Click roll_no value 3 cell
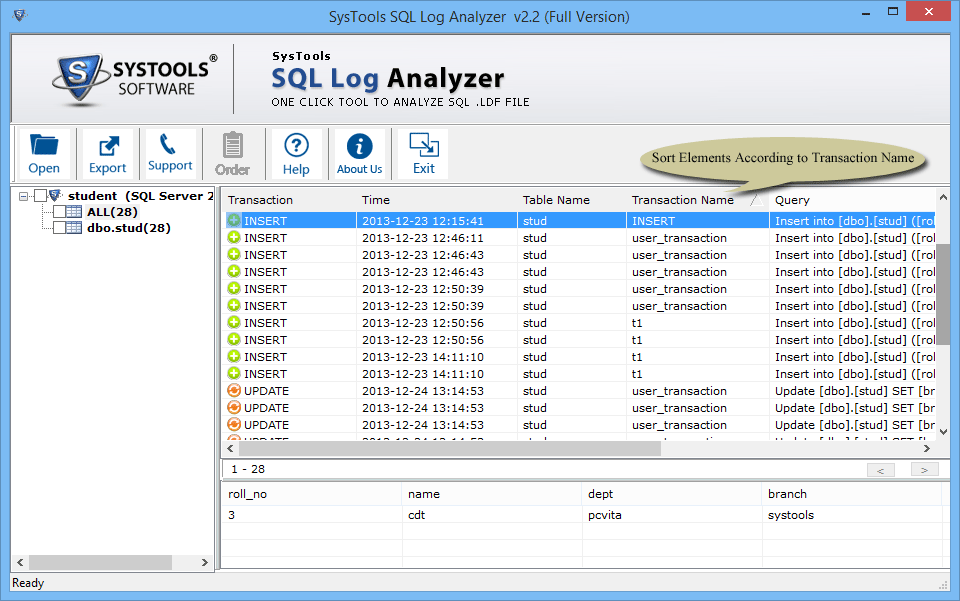The image size is (960, 601). [311, 515]
